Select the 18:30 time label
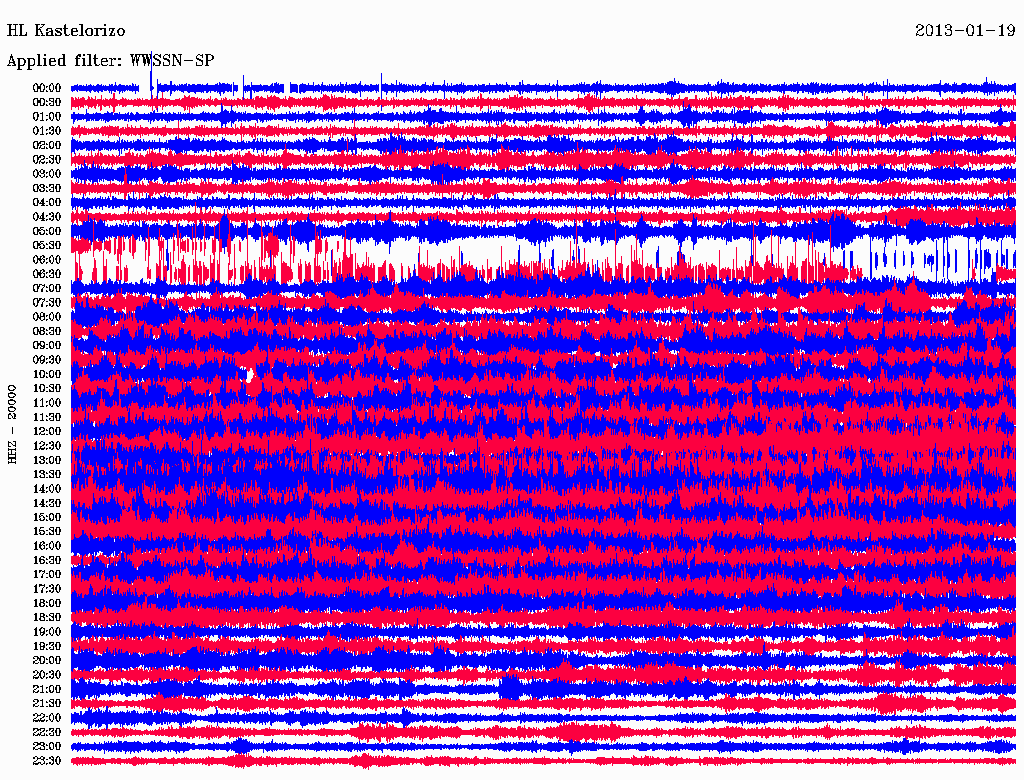 (x=47, y=617)
